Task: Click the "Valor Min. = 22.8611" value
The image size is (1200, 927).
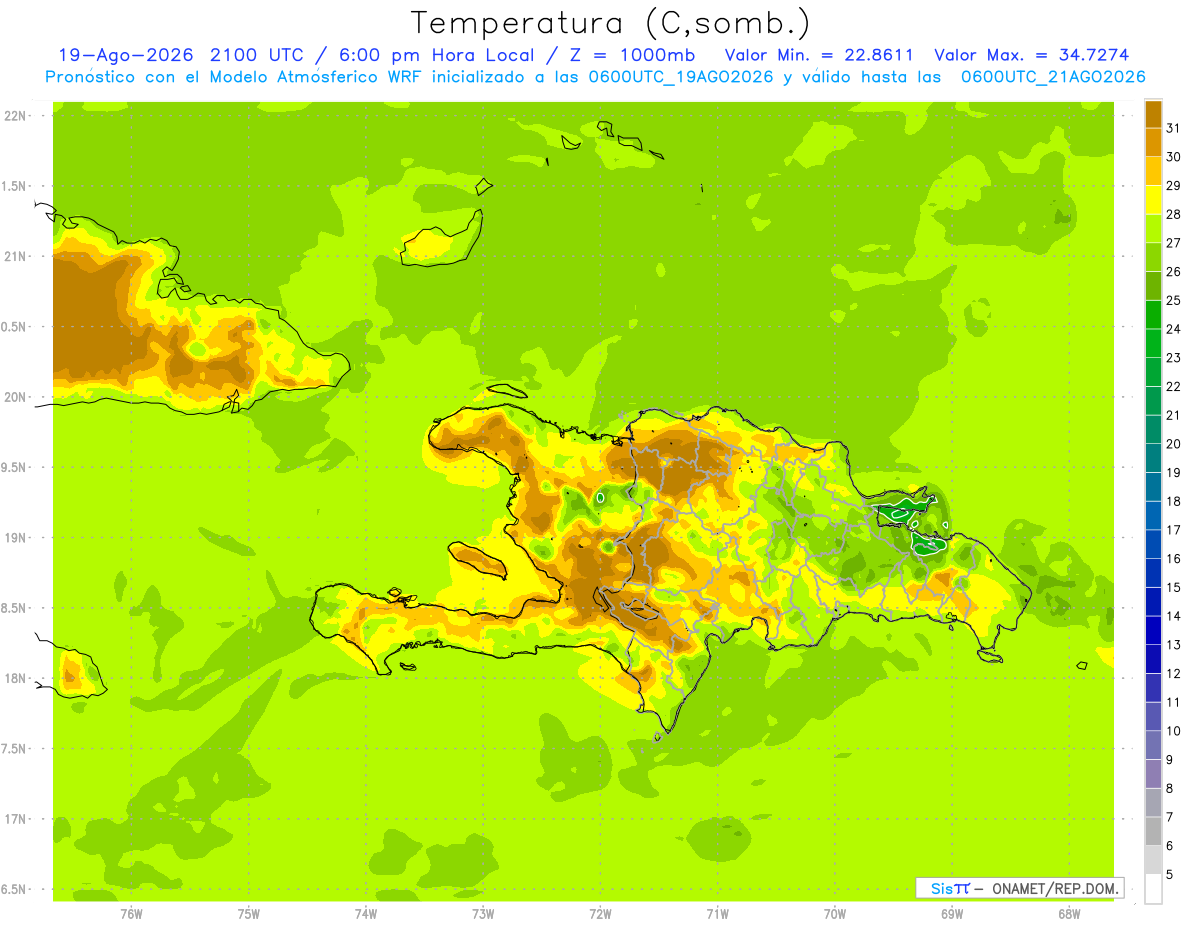Action: coord(819,55)
